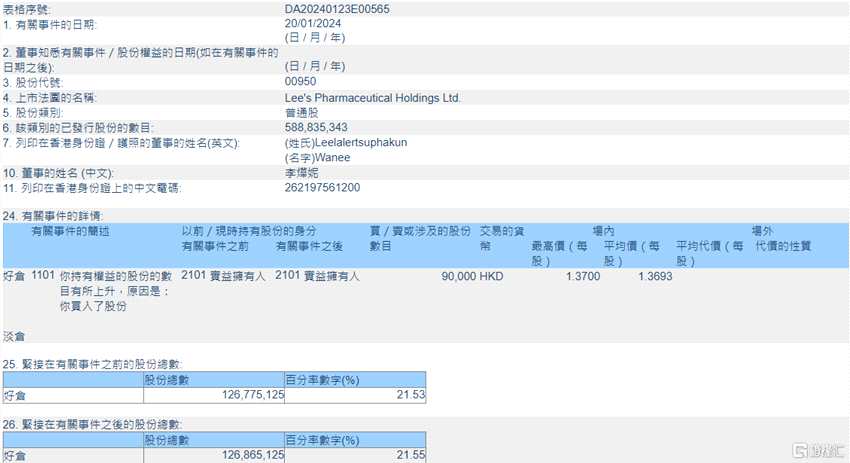850x463 pixels.
Task: Select stock code 00950
Action: [x=300, y=81]
